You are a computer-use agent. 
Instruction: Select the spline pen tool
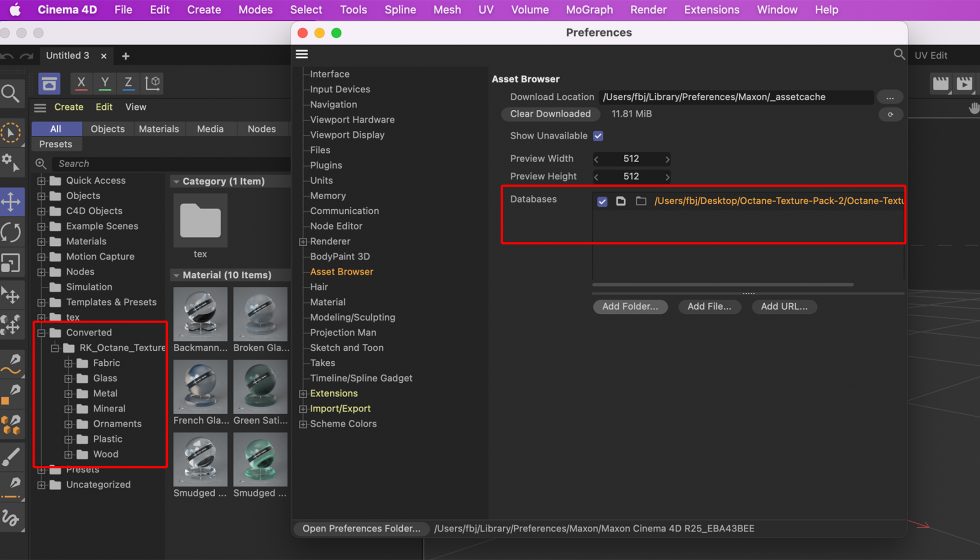(11, 363)
